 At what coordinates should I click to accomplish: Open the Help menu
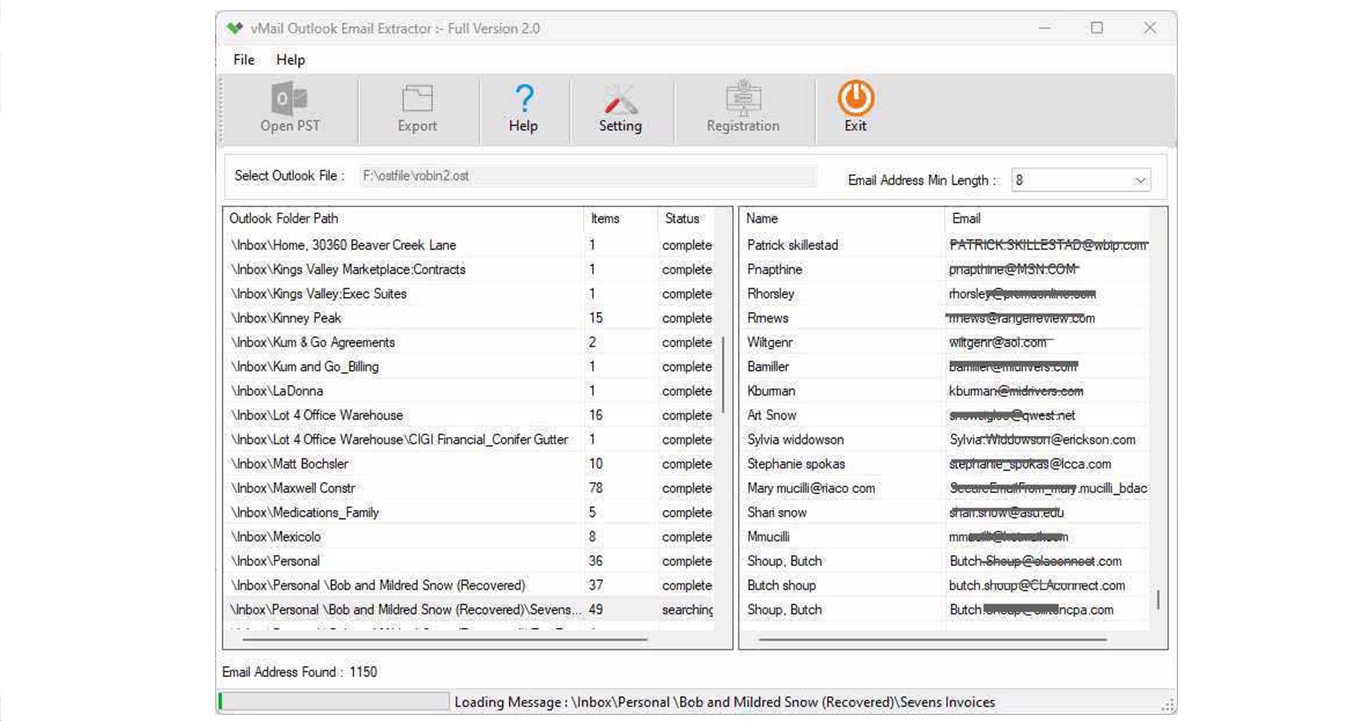[291, 60]
